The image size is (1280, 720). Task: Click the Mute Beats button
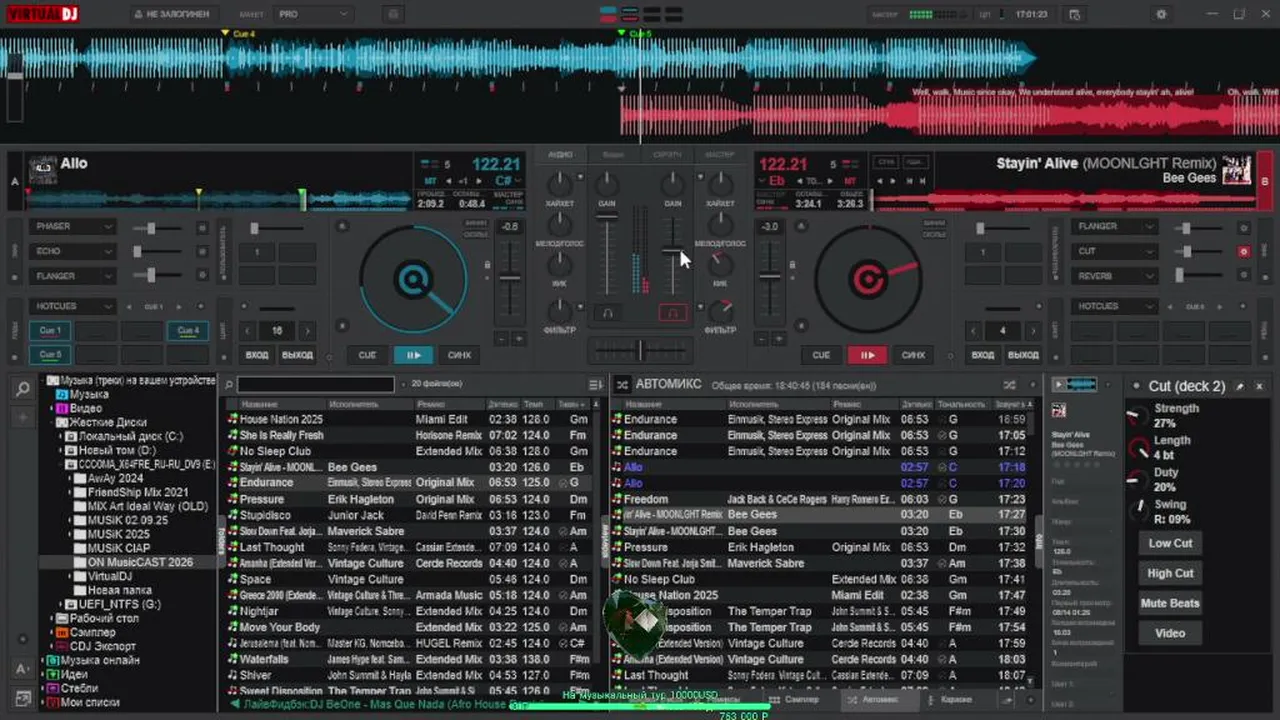pyautogui.click(x=1170, y=603)
